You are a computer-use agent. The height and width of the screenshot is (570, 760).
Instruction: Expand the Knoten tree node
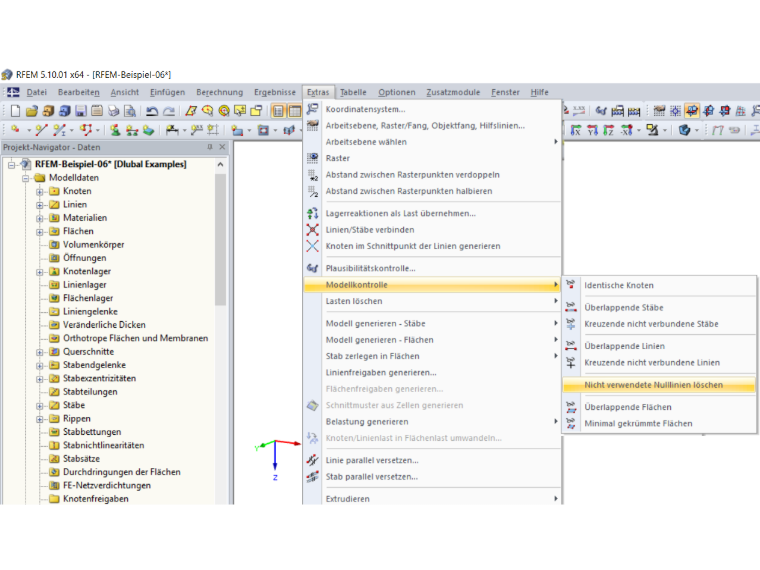point(40,191)
